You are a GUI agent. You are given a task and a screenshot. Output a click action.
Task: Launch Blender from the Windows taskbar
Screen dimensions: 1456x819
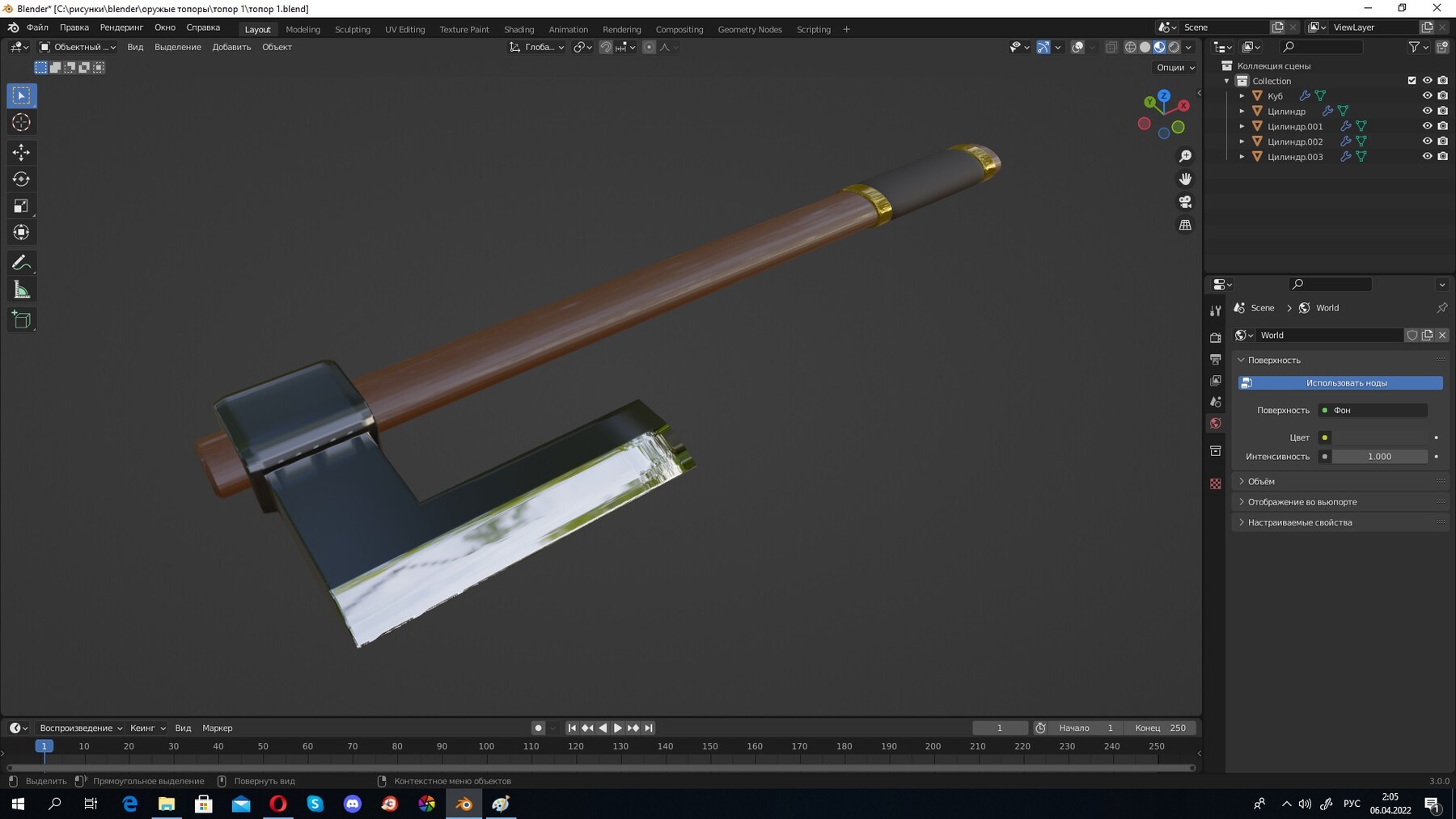pyautogui.click(x=463, y=804)
